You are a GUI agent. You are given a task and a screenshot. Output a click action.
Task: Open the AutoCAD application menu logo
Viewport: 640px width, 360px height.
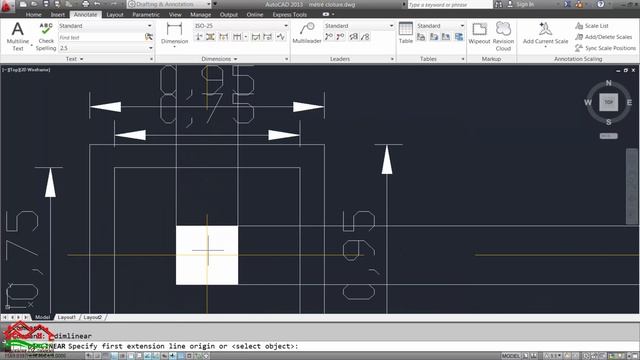[7, 6]
